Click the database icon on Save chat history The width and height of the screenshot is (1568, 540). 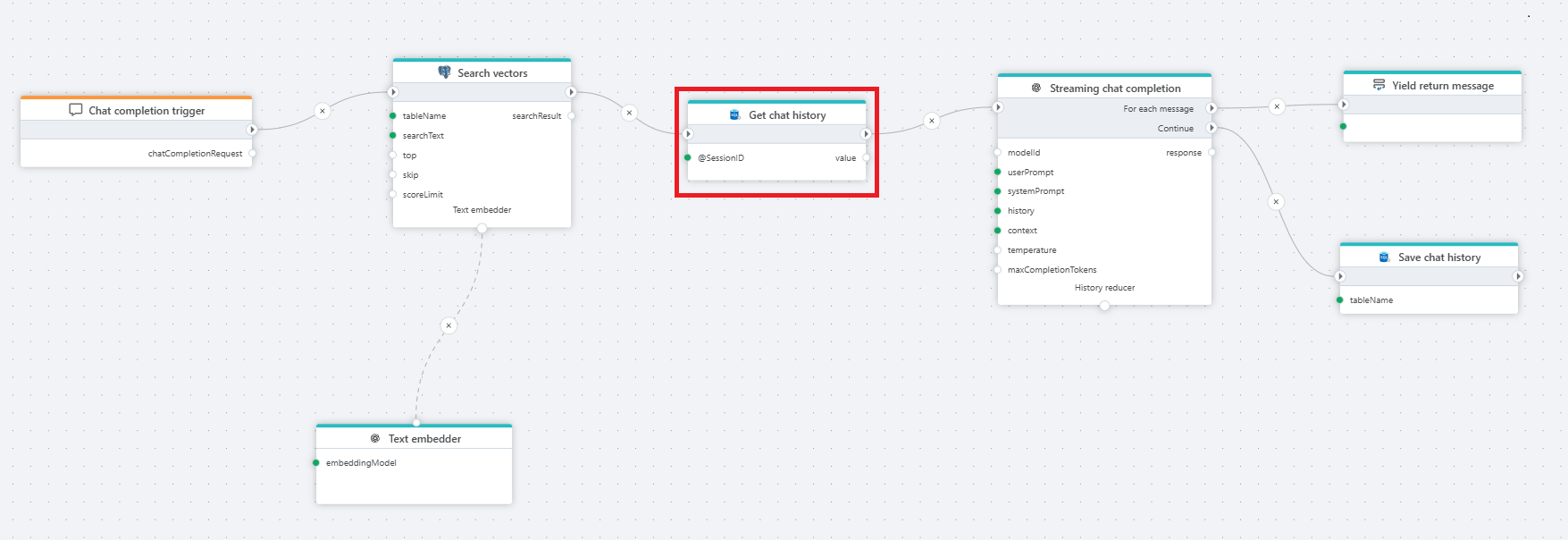coord(1384,257)
